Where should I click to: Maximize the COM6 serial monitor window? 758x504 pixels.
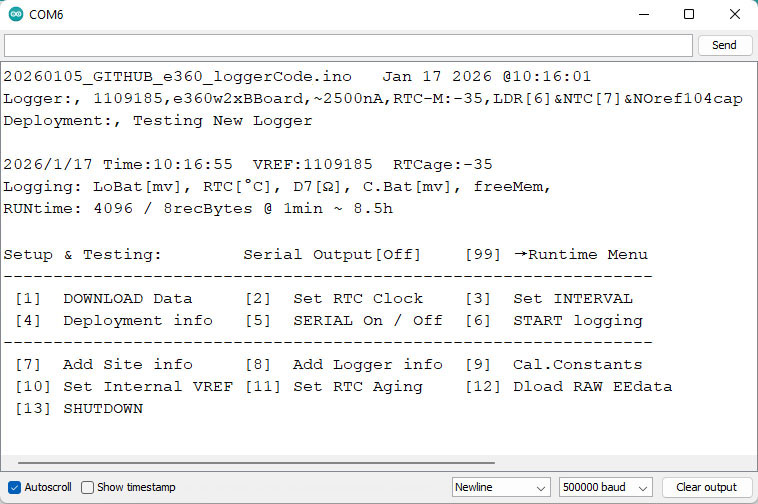point(688,15)
